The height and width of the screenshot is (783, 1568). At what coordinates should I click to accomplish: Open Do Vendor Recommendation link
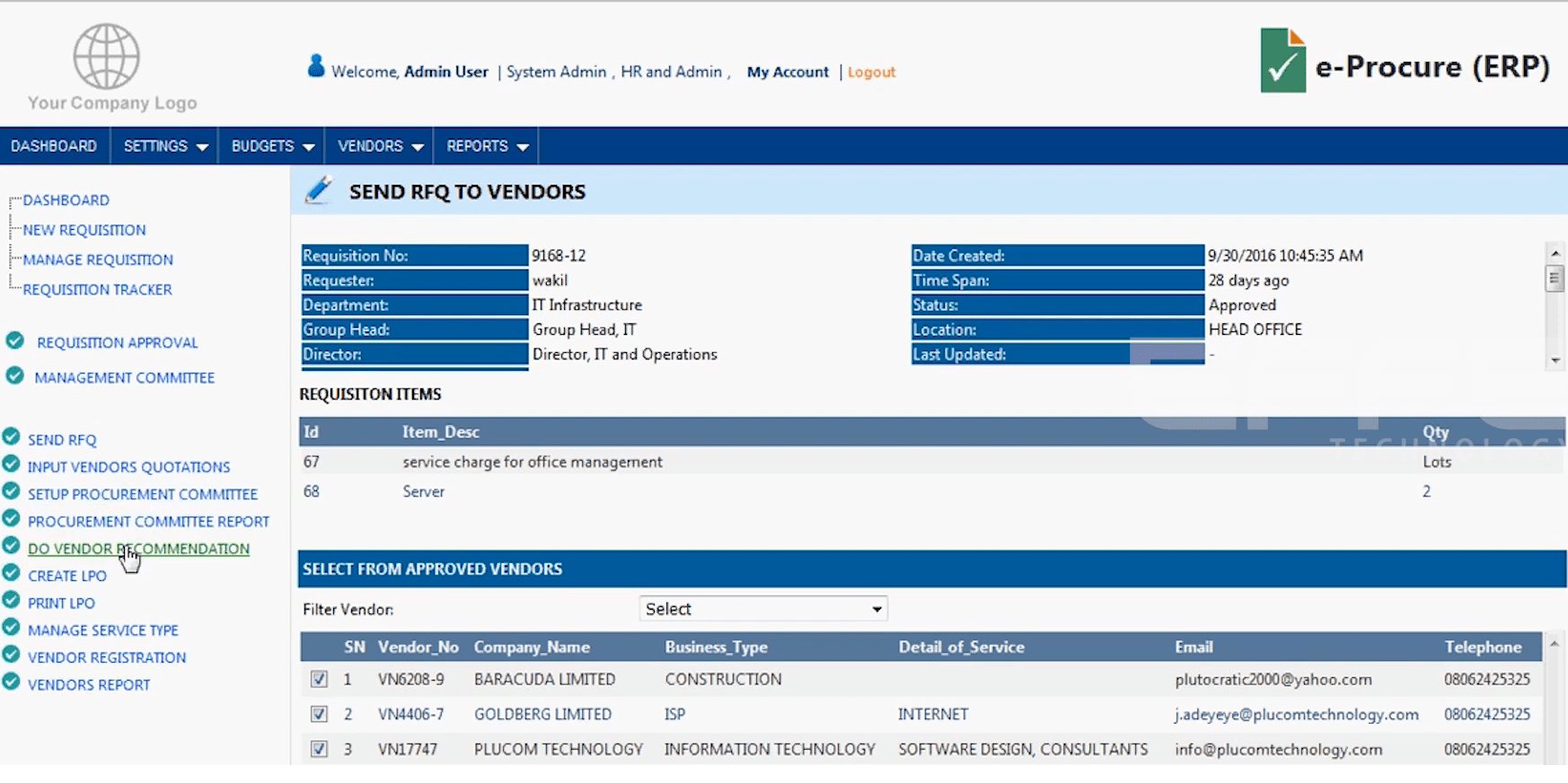click(138, 549)
